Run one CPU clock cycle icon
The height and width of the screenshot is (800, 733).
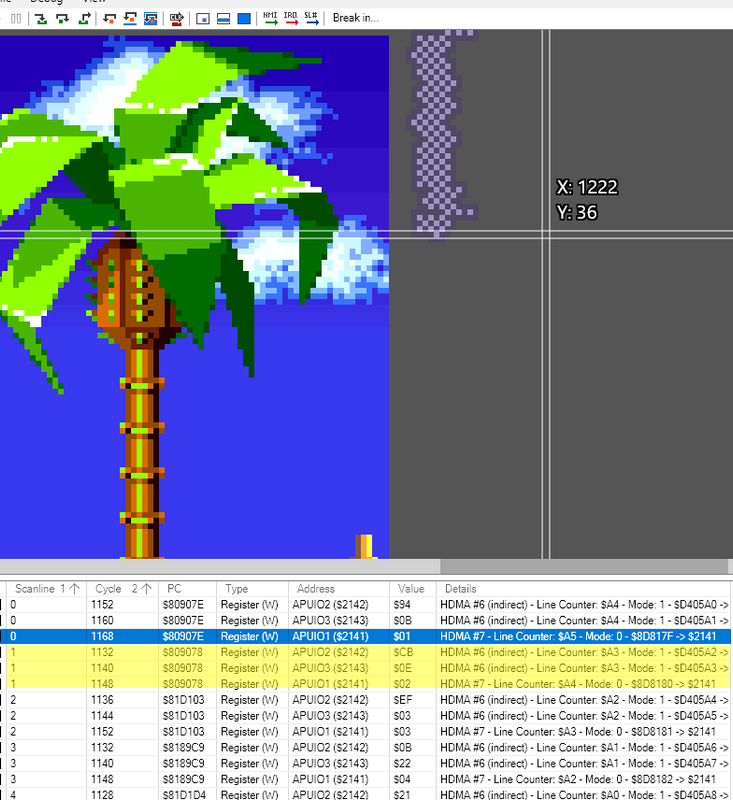click(x=176, y=19)
